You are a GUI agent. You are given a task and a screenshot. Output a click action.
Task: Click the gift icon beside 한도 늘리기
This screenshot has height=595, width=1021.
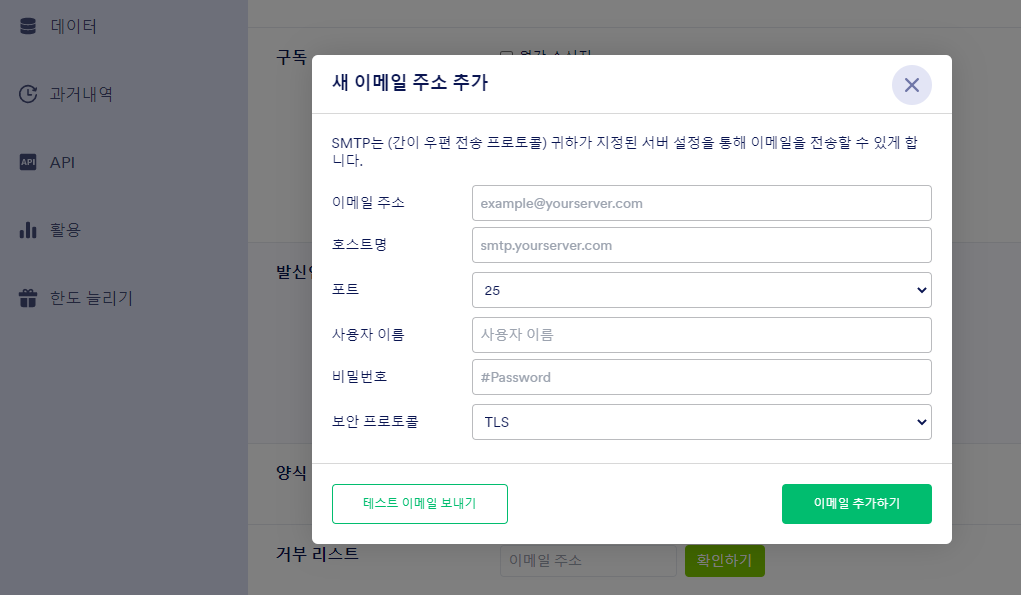coord(28,298)
